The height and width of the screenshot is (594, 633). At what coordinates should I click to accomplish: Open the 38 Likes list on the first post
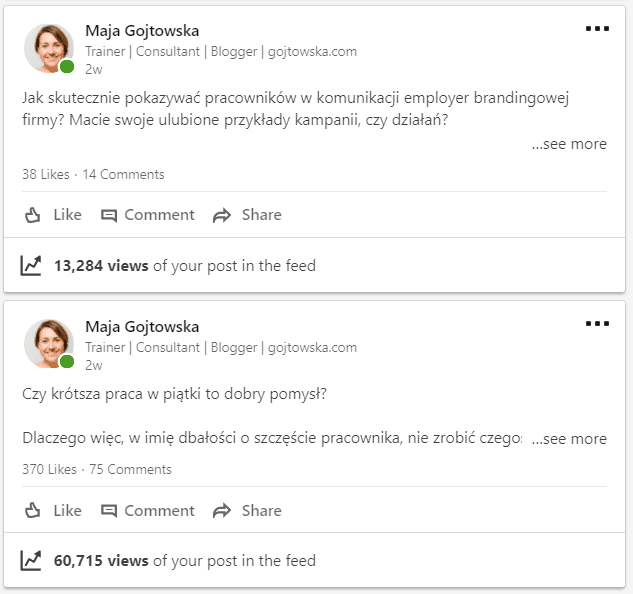[x=45, y=174]
